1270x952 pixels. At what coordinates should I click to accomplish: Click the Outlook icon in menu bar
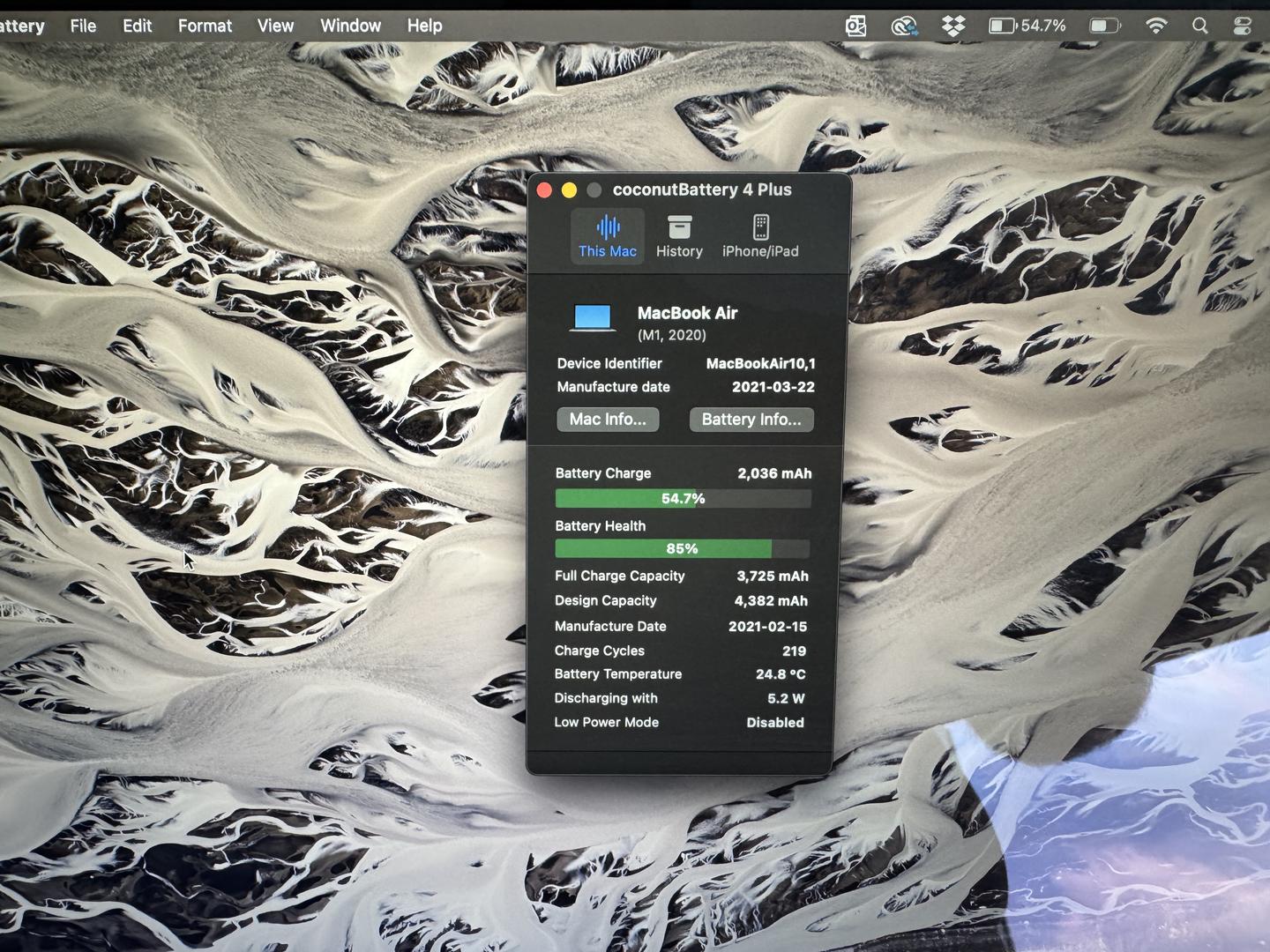(855, 26)
